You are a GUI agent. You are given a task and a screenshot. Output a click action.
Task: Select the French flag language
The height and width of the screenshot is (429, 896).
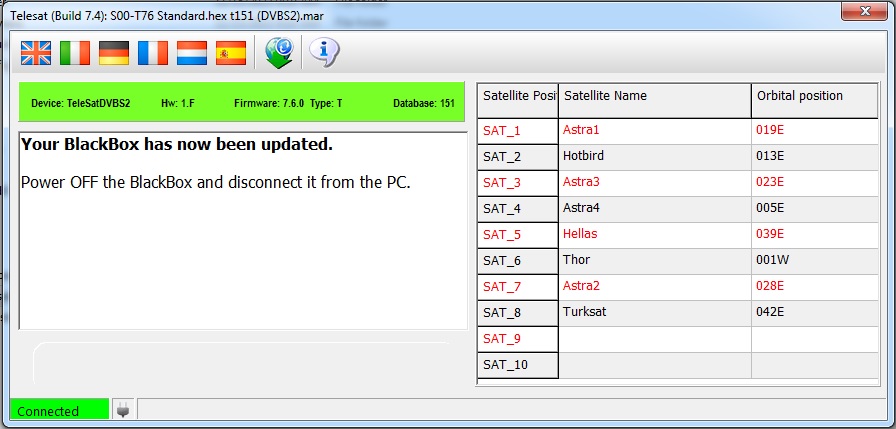153,53
